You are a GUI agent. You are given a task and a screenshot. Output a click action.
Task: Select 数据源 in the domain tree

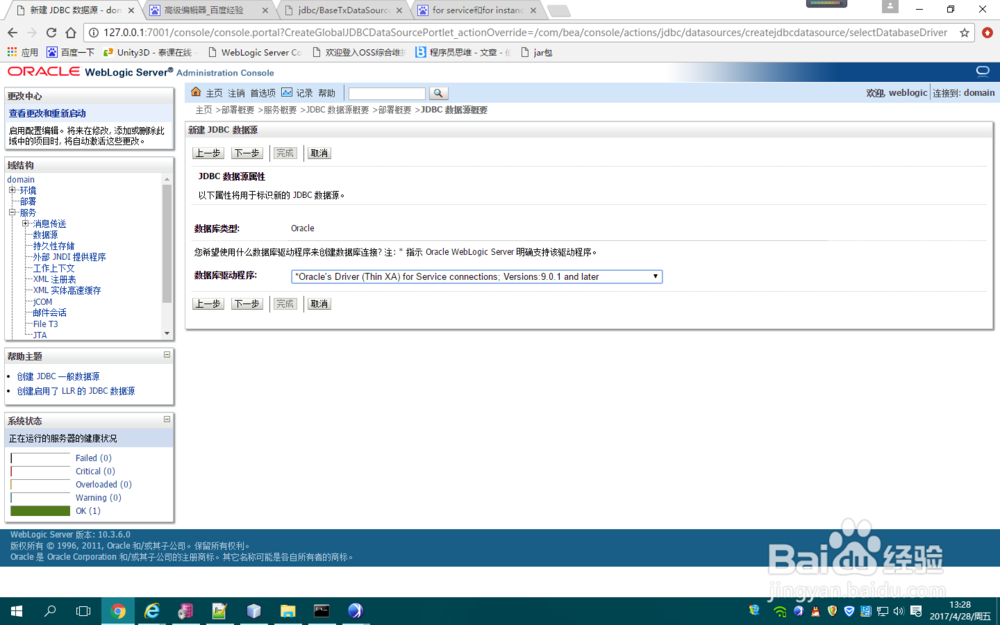pos(45,235)
